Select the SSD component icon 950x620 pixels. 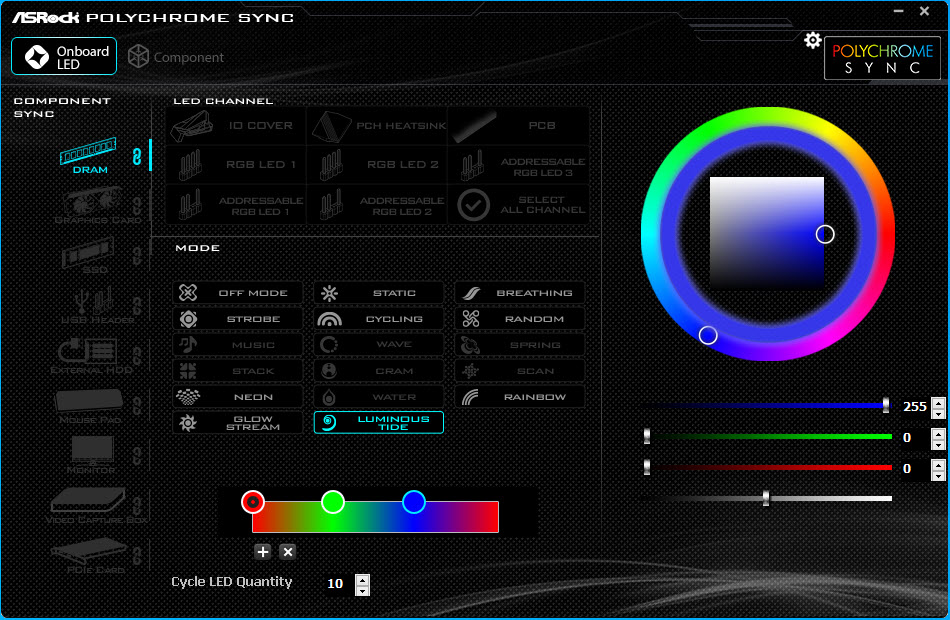(88, 256)
